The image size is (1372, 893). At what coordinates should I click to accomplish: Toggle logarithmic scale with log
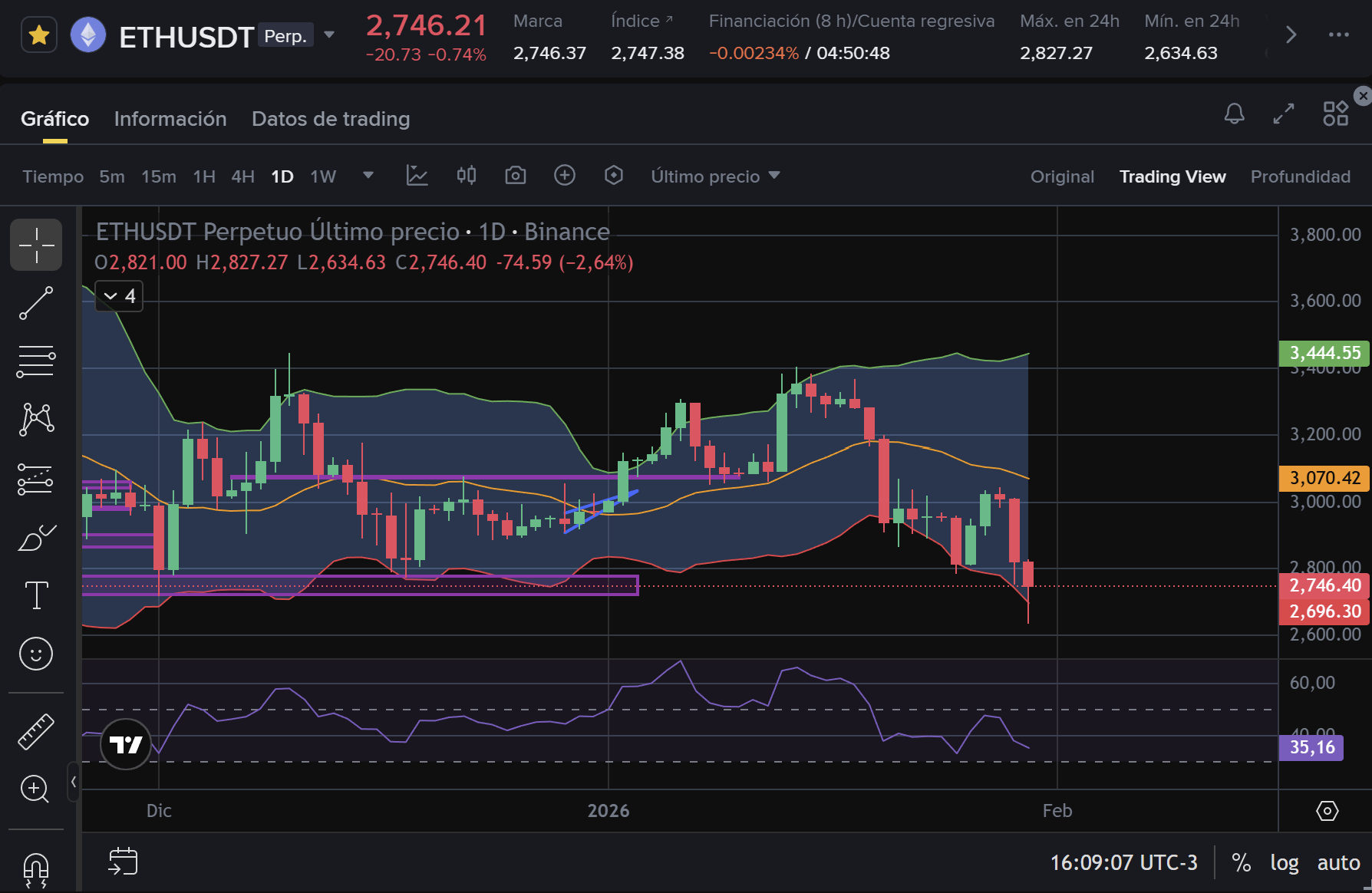pos(1284,862)
